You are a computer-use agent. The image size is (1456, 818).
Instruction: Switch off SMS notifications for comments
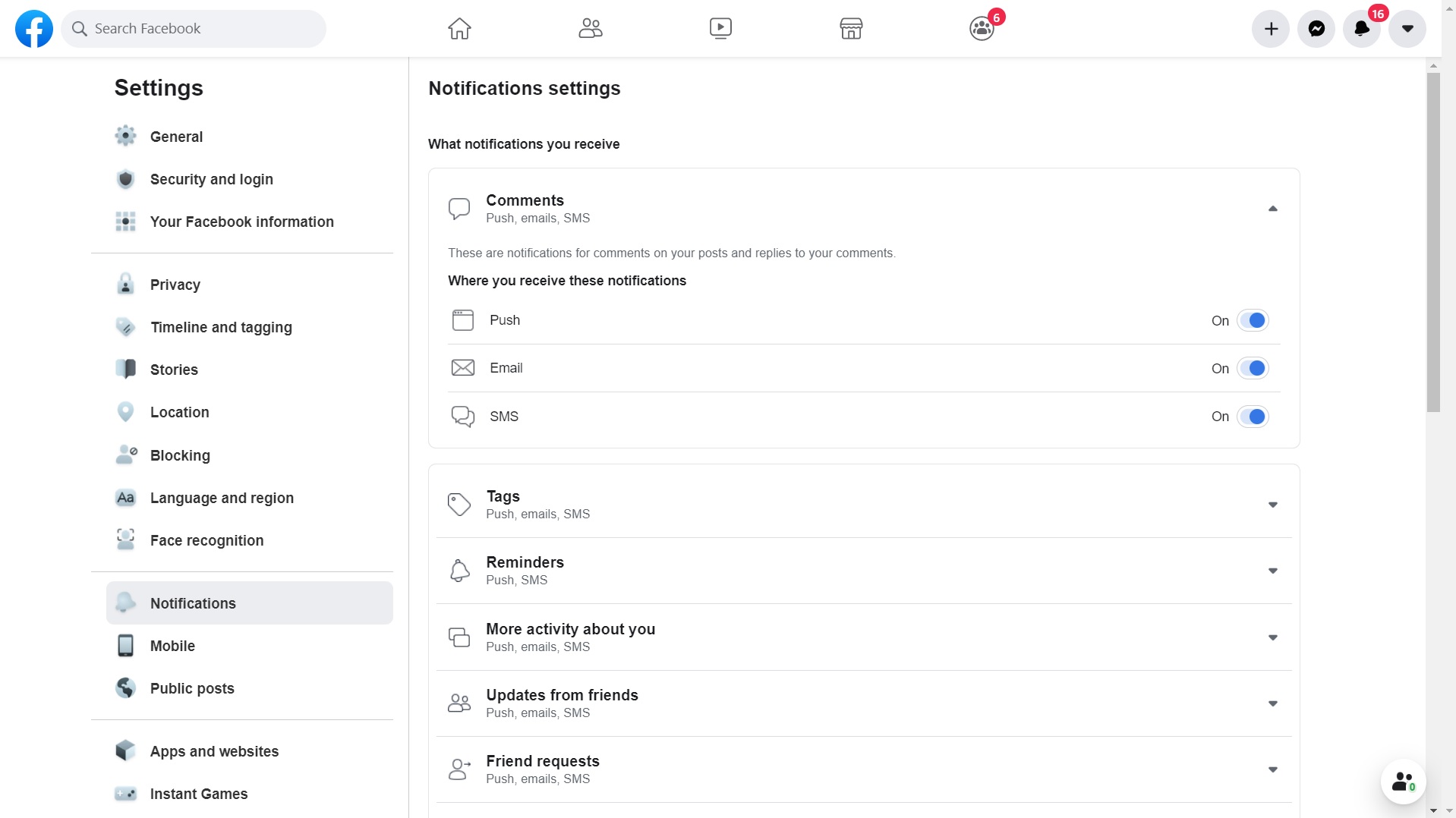tap(1253, 417)
